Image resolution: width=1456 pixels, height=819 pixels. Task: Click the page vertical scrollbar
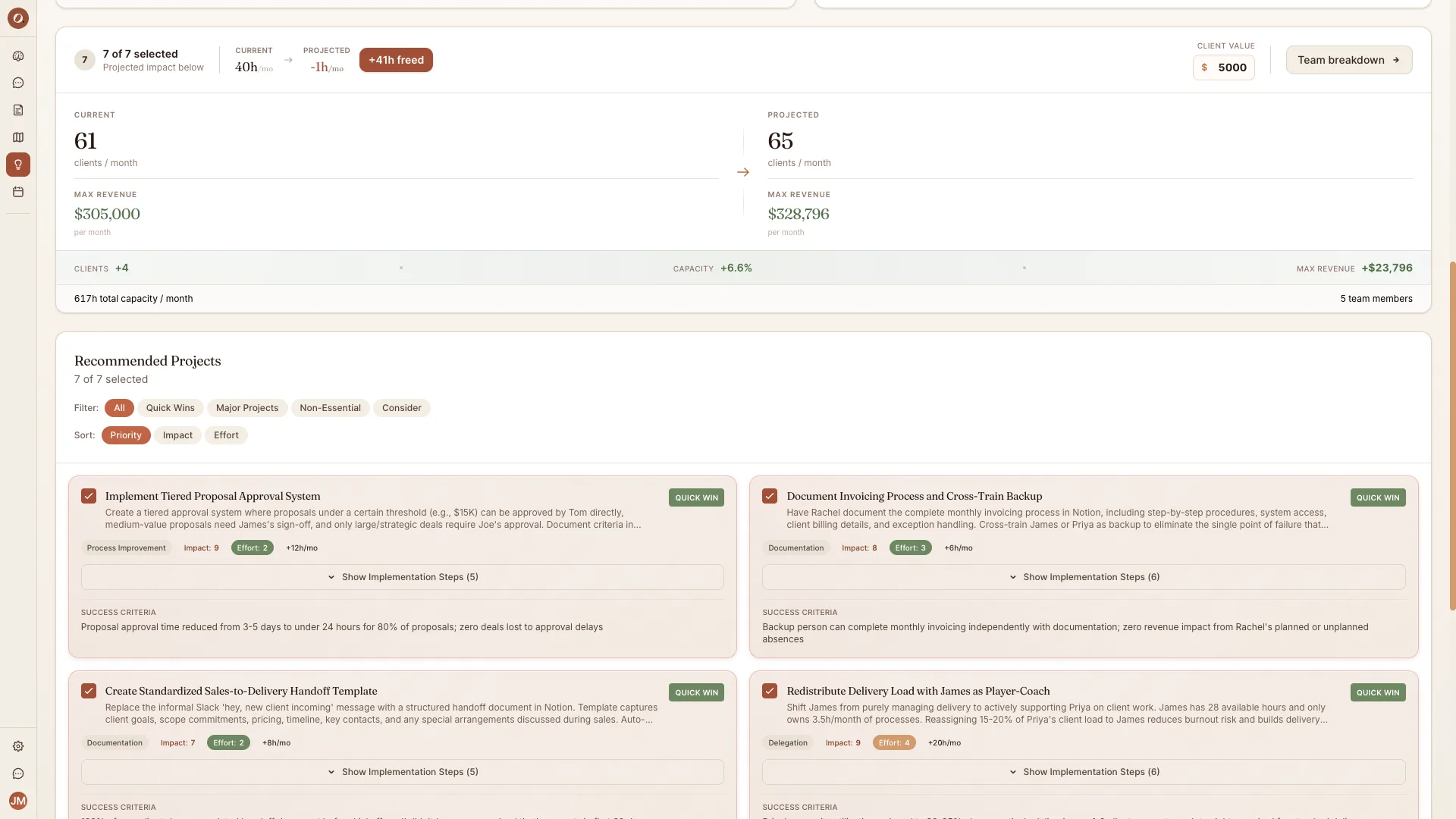pyautogui.click(x=1452, y=436)
